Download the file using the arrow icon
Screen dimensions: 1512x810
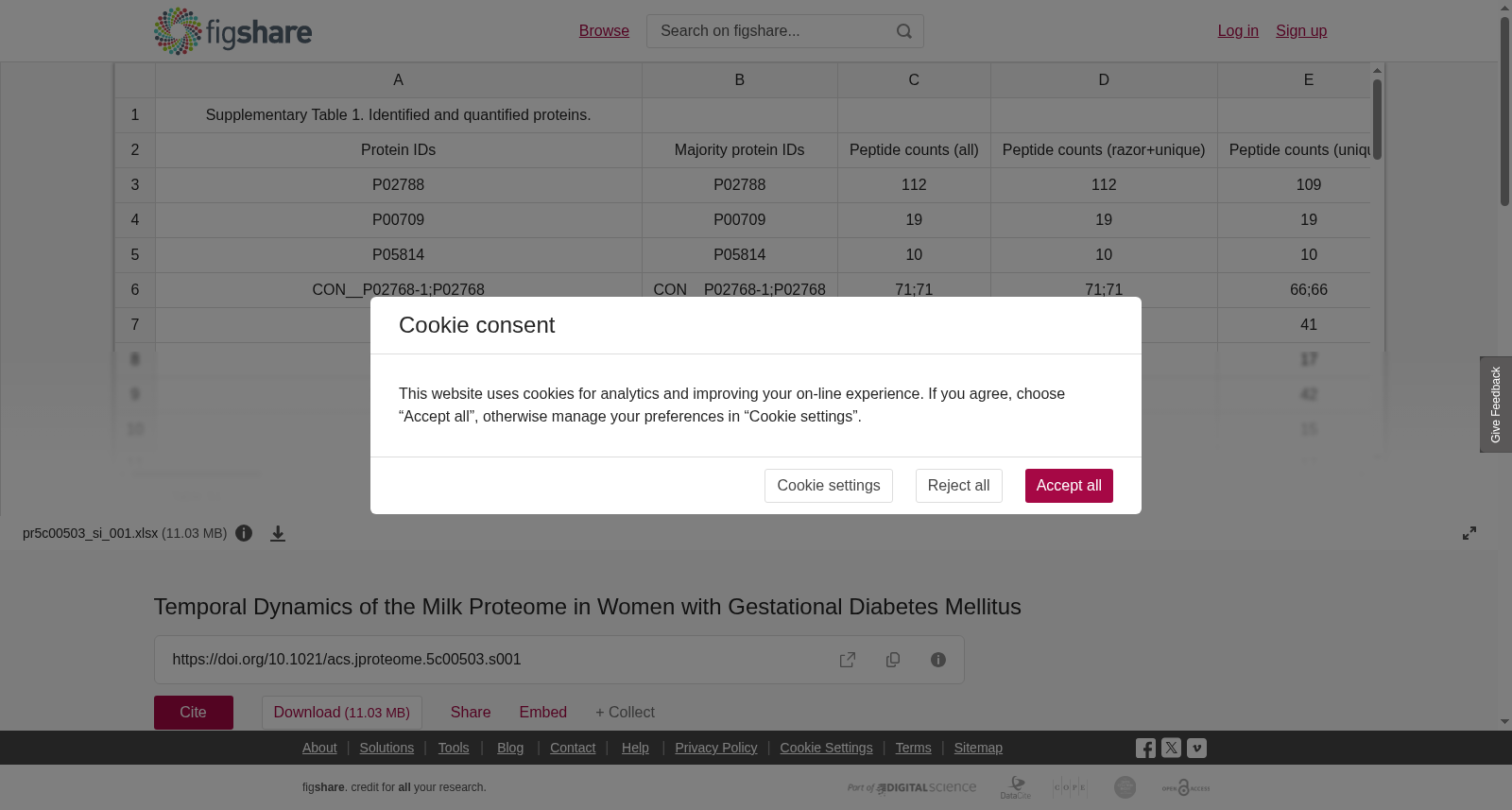[278, 534]
